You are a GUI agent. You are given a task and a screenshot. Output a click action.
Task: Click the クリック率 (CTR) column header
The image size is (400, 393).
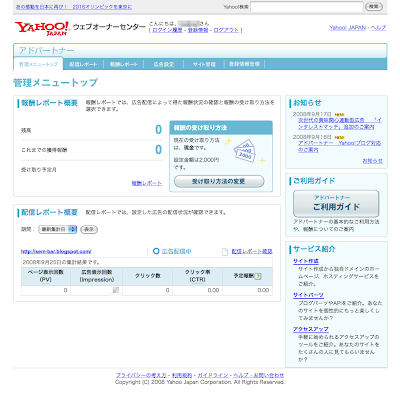click(x=198, y=276)
